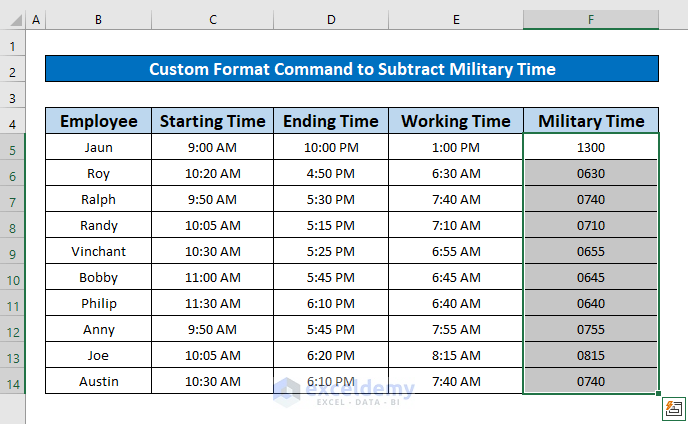The height and width of the screenshot is (424, 688).
Task: Select column D header
Action: (330, 19)
